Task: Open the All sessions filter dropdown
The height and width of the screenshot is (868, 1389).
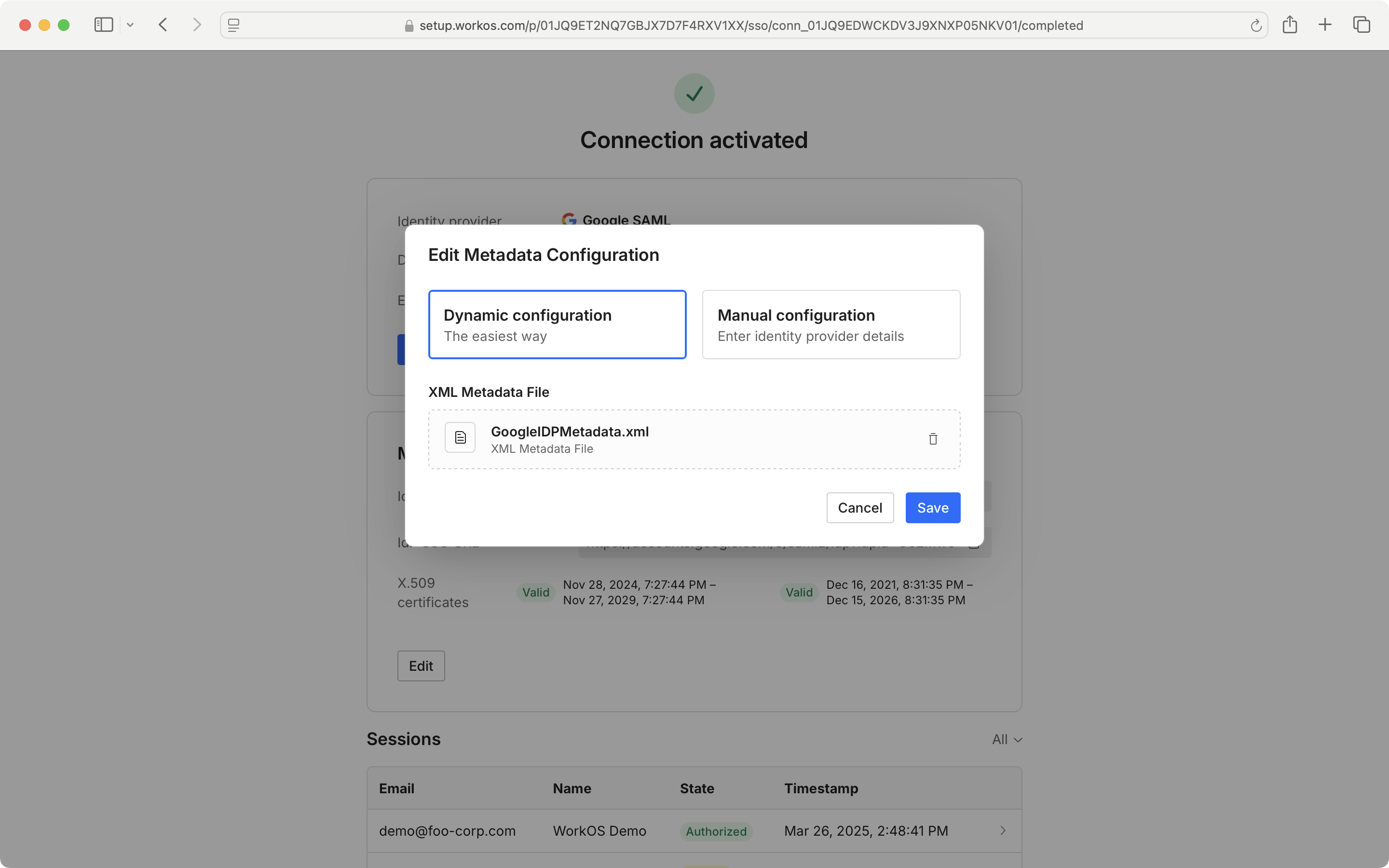Action: click(x=1007, y=739)
